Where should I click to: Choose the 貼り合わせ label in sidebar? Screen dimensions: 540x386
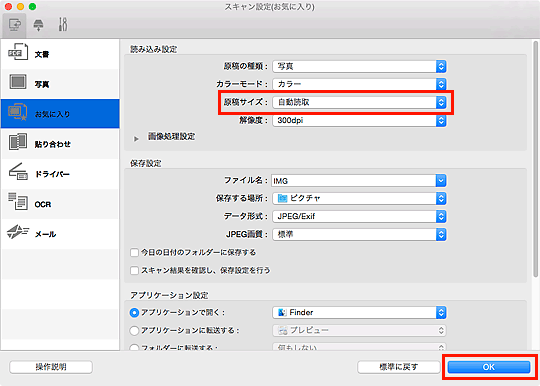tap(52, 144)
